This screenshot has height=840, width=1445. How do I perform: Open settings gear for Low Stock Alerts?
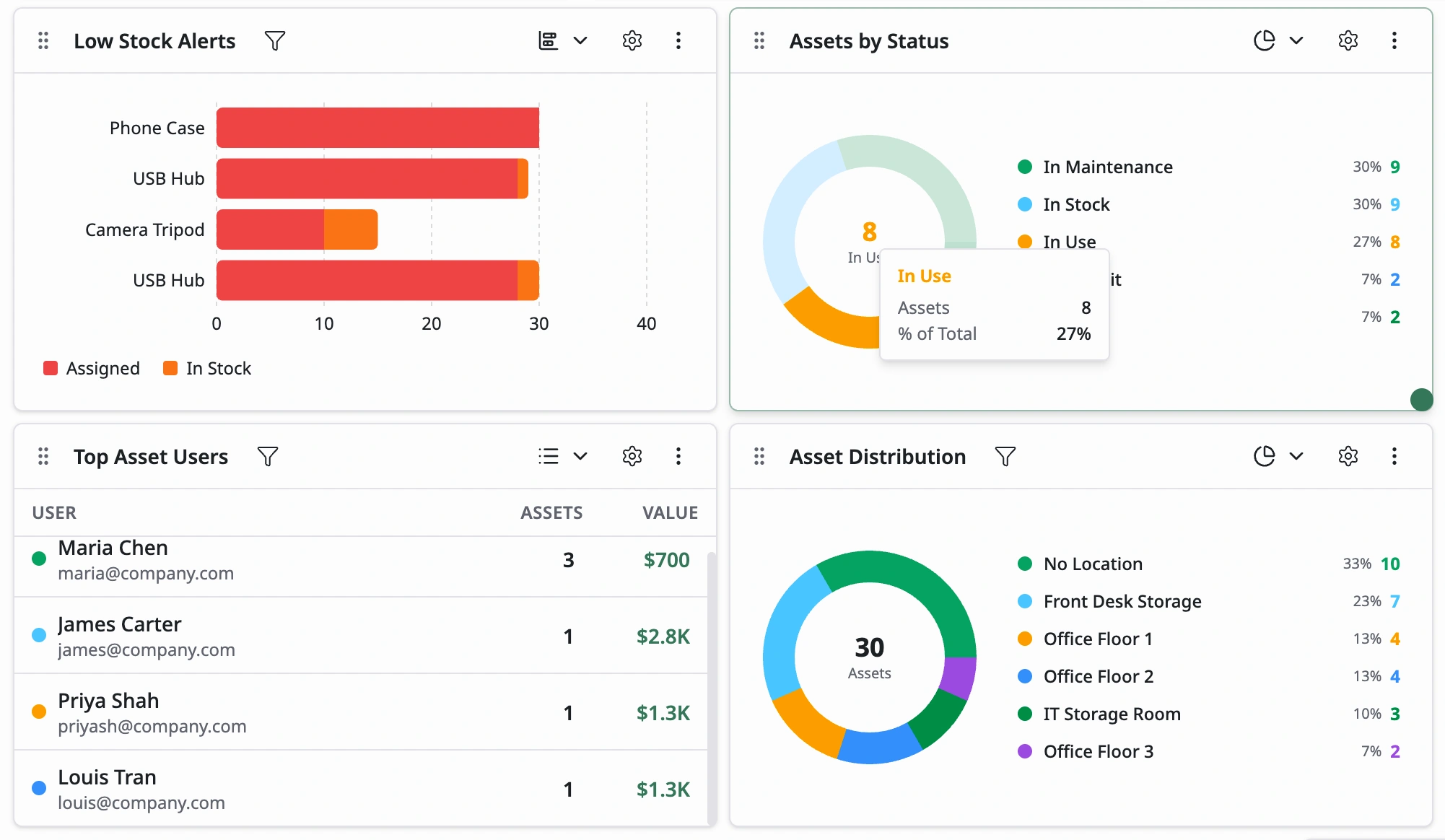pos(632,41)
